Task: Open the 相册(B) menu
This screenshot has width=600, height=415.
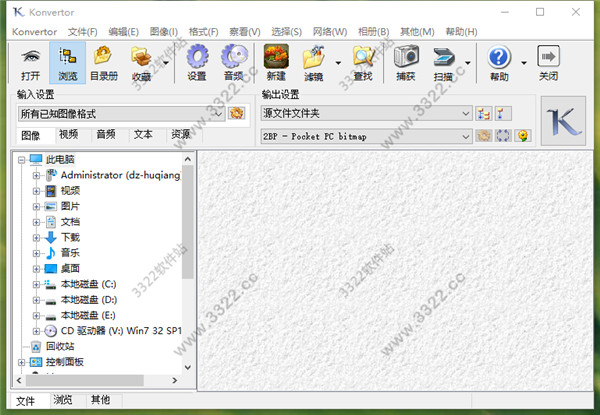Action: pos(373,32)
